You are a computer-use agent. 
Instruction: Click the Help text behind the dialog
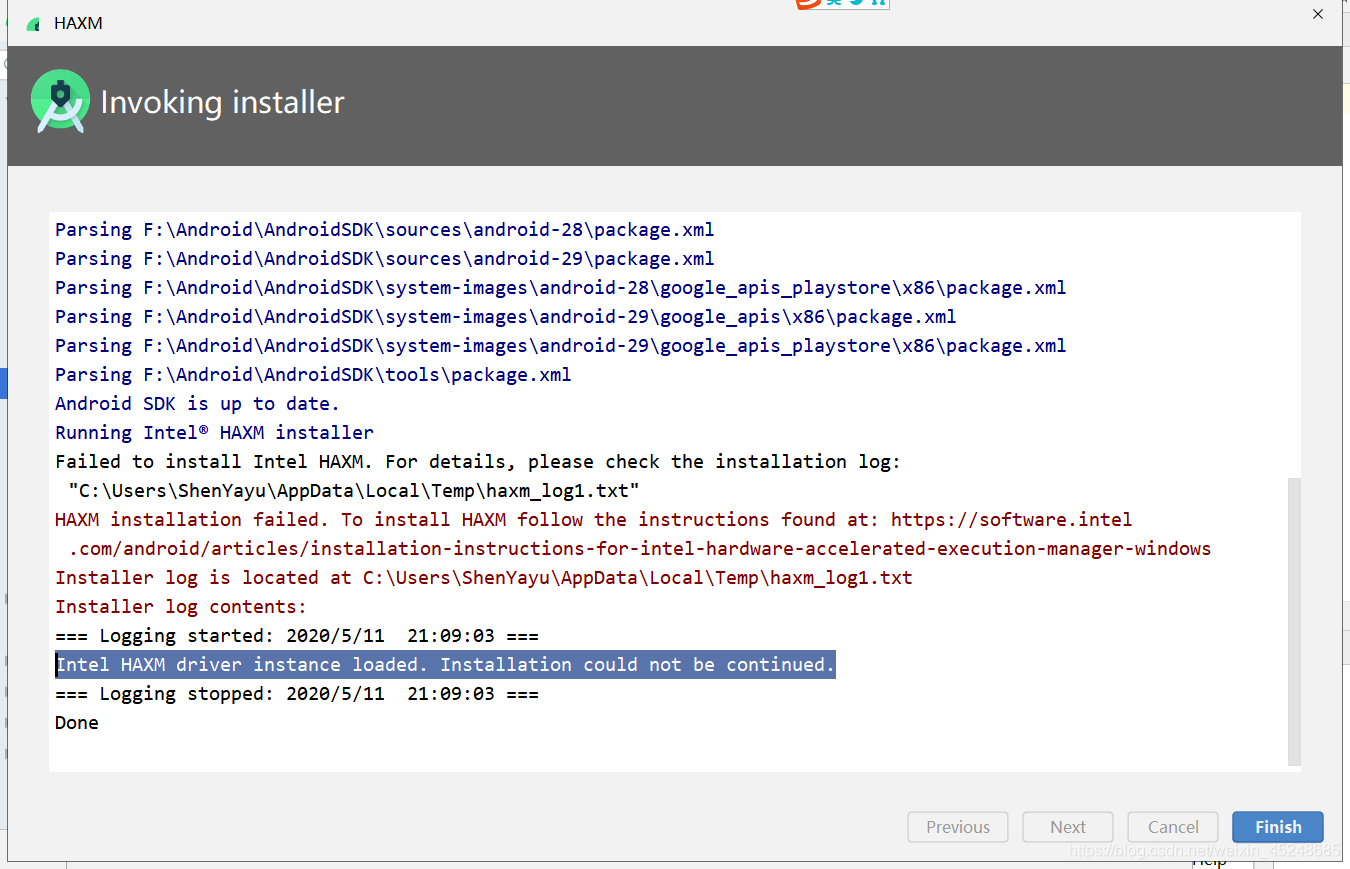tap(1209, 861)
